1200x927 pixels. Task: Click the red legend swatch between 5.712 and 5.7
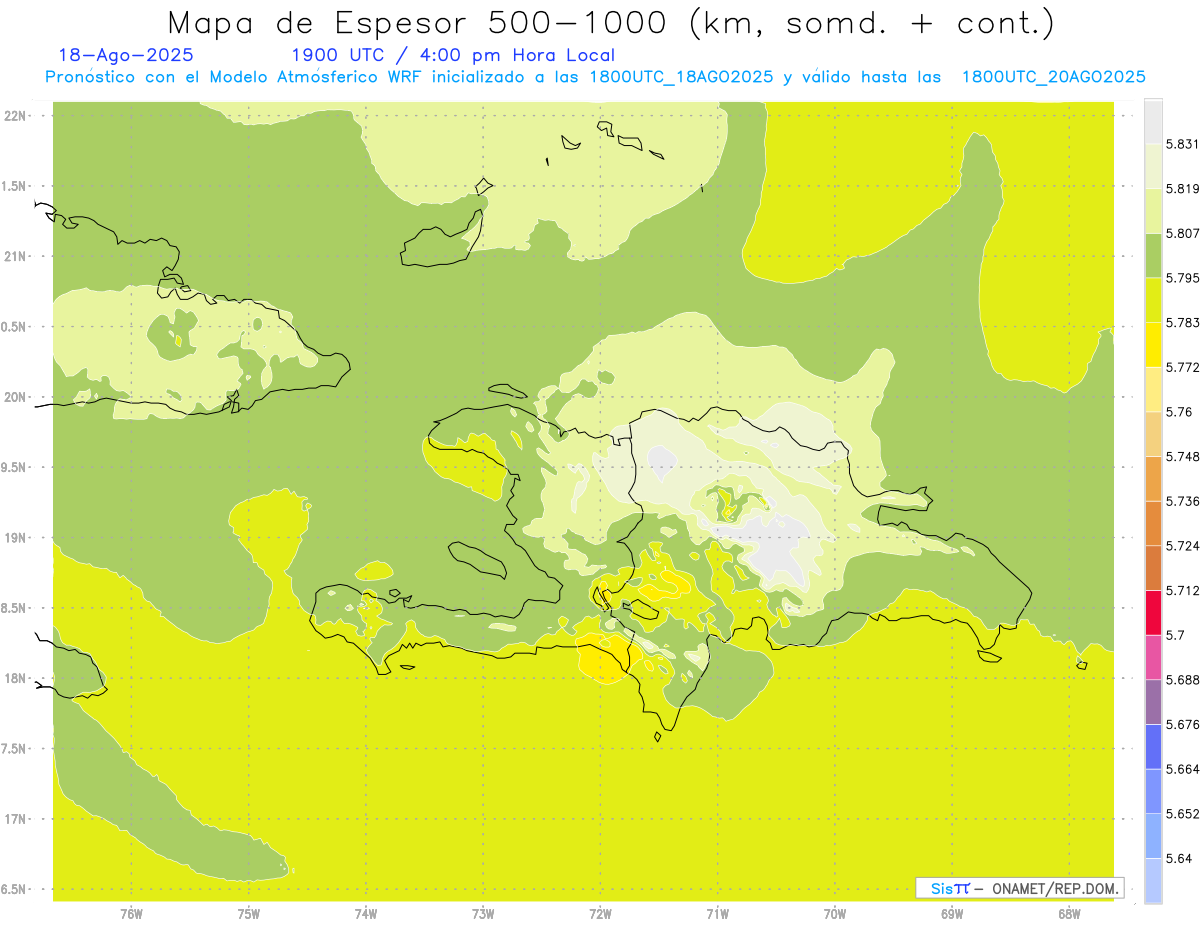point(1153,612)
